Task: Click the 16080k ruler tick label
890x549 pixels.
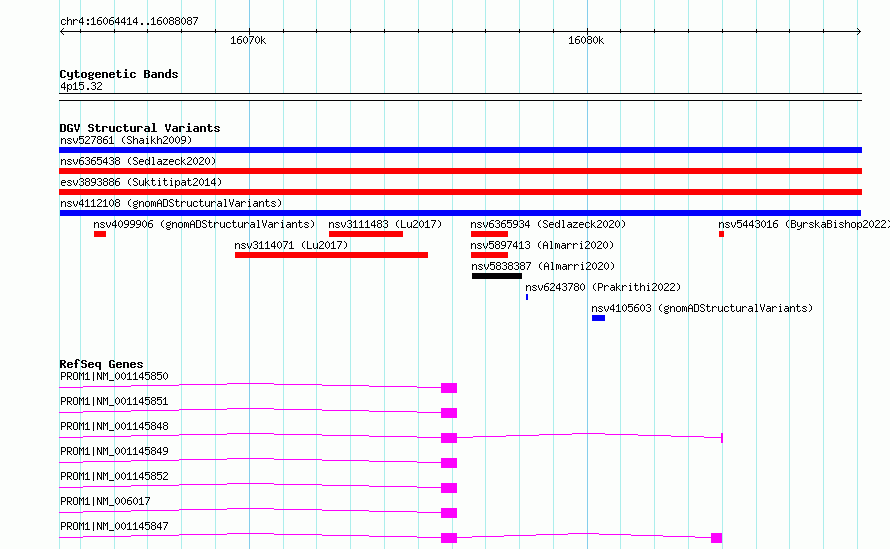Action: tap(586, 40)
